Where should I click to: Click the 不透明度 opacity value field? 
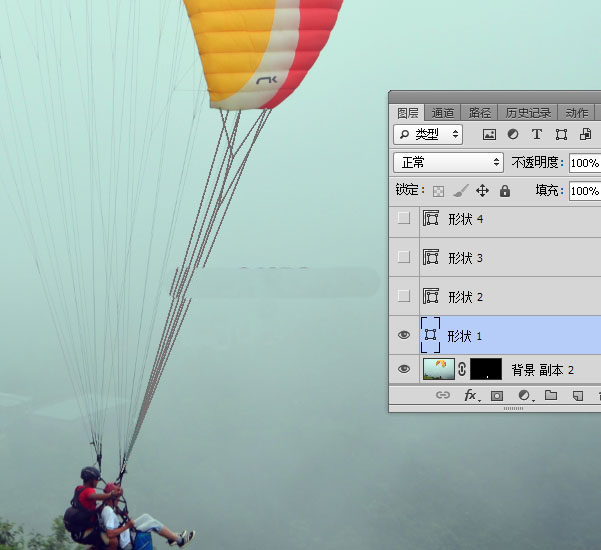pyautogui.click(x=585, y=162)
